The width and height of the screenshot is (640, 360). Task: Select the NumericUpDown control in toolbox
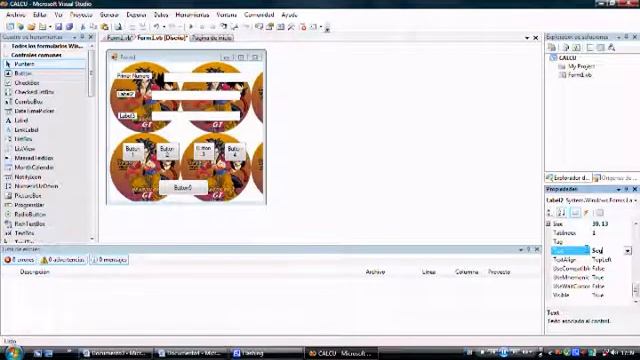[44, 186]
